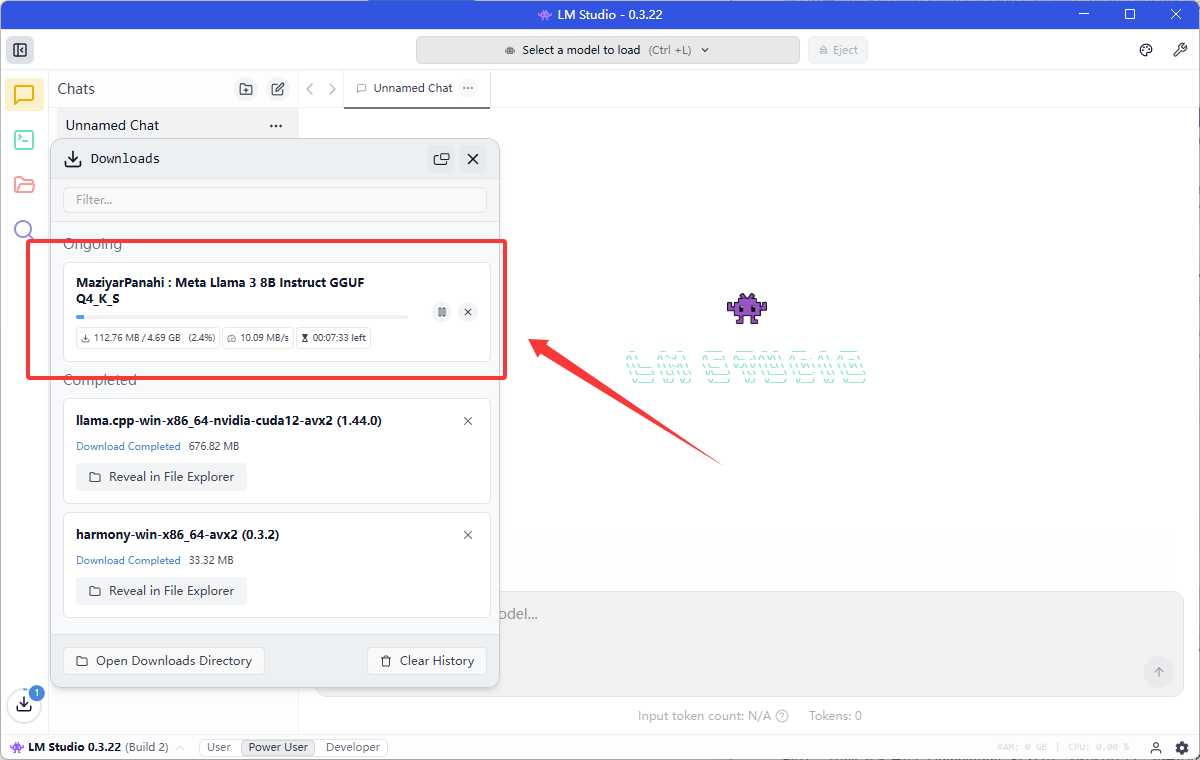Click the 33.32 MB size text
1200x760 pixels.
pyautogui.click(x=211, y=561)
